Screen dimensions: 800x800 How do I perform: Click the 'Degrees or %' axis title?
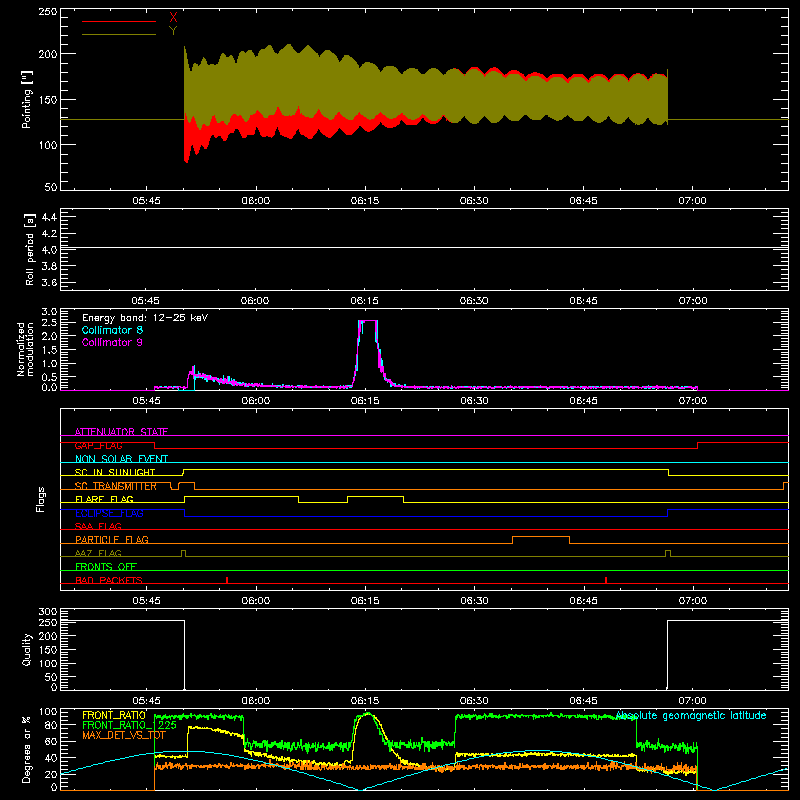point(27,749)
